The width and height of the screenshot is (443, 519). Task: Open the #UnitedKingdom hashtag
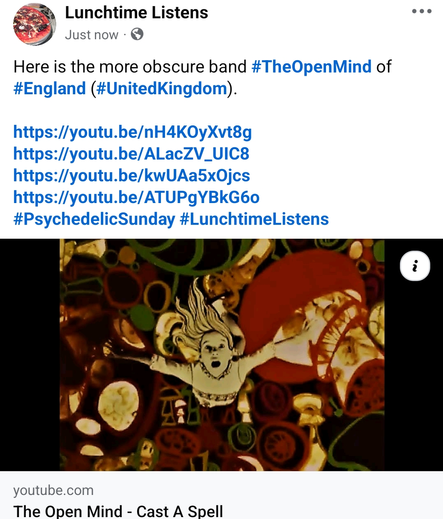coord(162,89)
